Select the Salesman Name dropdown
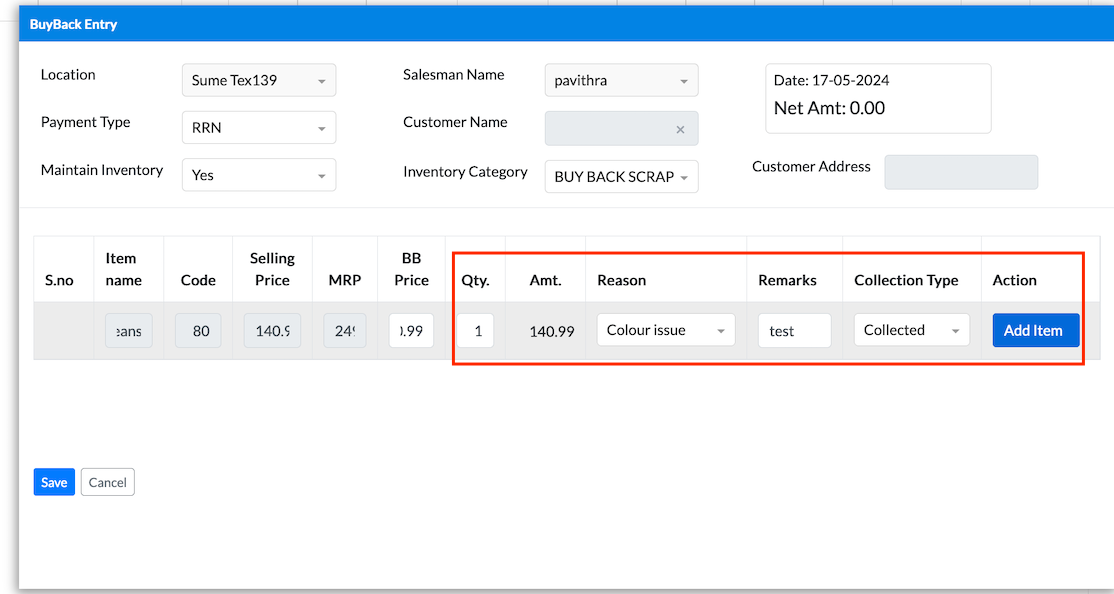Screen dimensions: 1114x594 click(x=621, y=81)
